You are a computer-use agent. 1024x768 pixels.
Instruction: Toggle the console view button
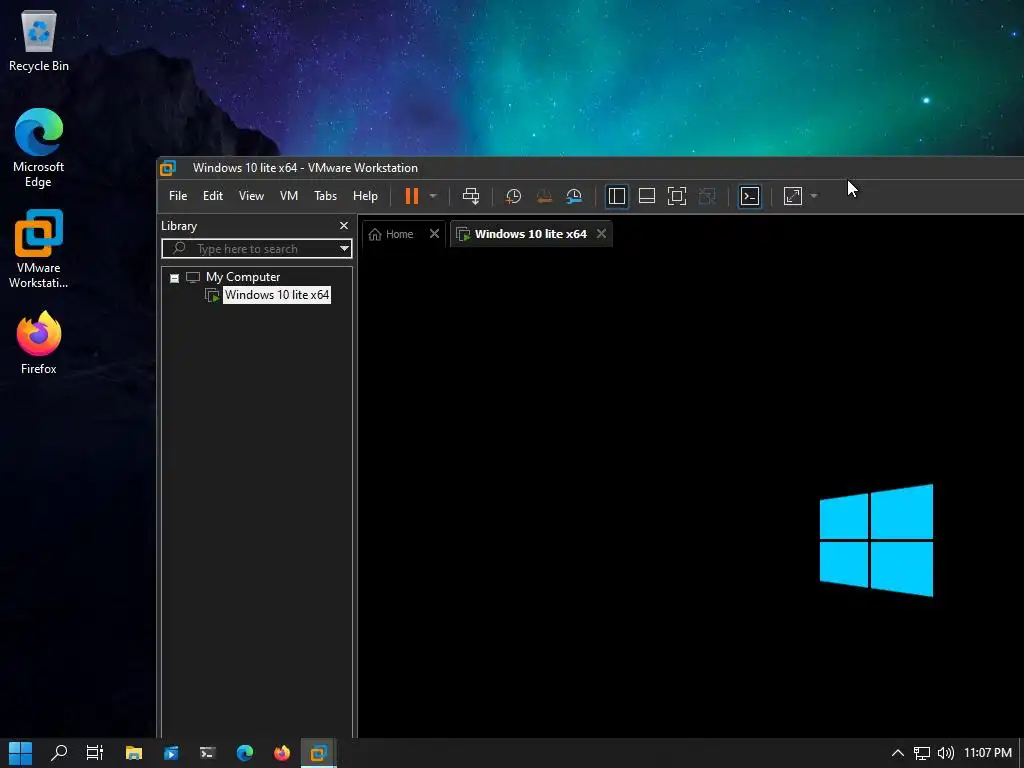click(750, 196)
